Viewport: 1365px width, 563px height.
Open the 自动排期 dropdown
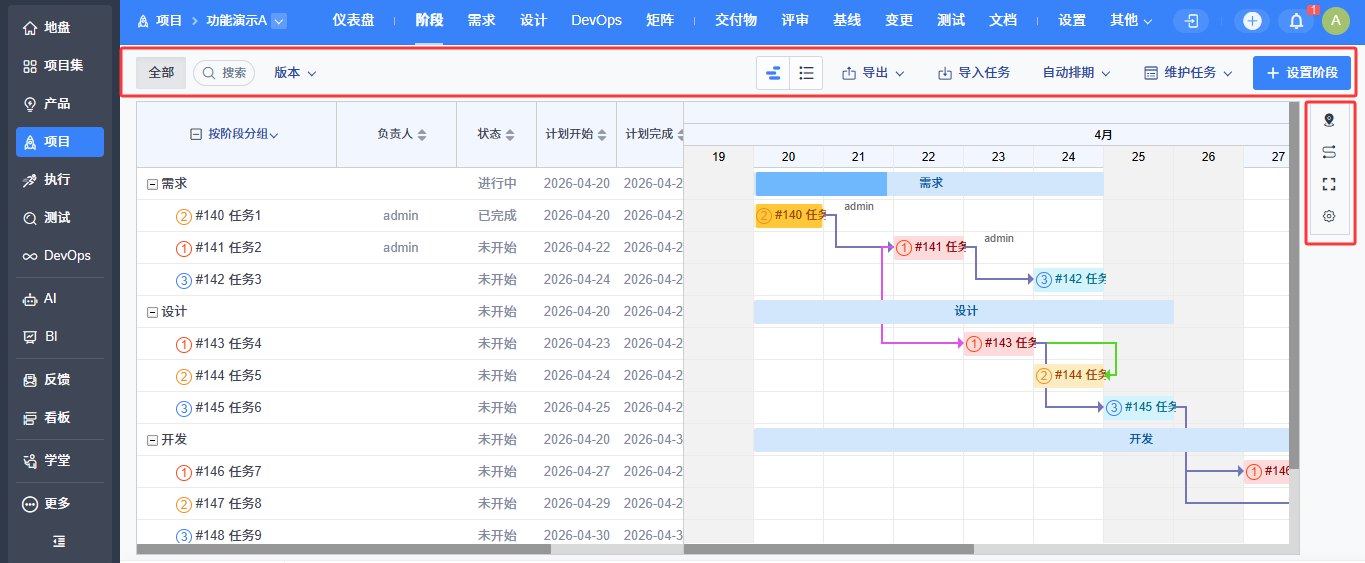[x=1075, y=73]
